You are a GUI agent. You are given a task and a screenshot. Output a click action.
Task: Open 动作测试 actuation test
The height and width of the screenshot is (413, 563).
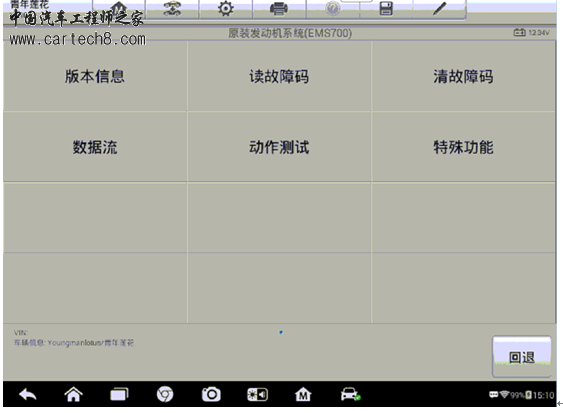click(x=279, y=147)
